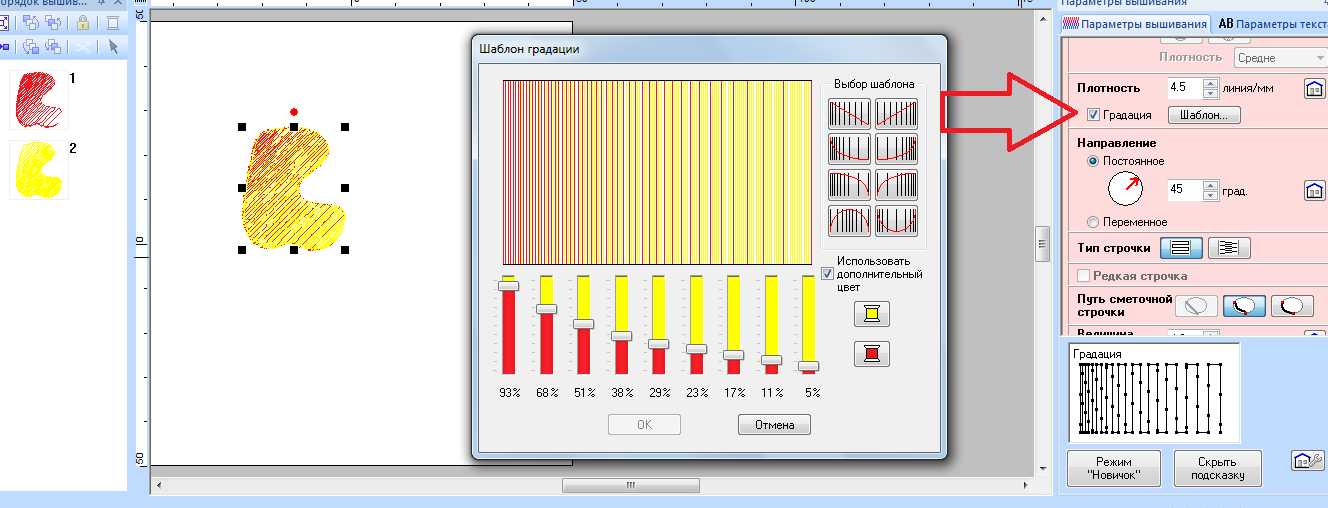This screenshot has height=508, width=1328.
Task: Click the lock icon in sewing order toolbar
Action: pyautogui.click(x=84, y=22)
